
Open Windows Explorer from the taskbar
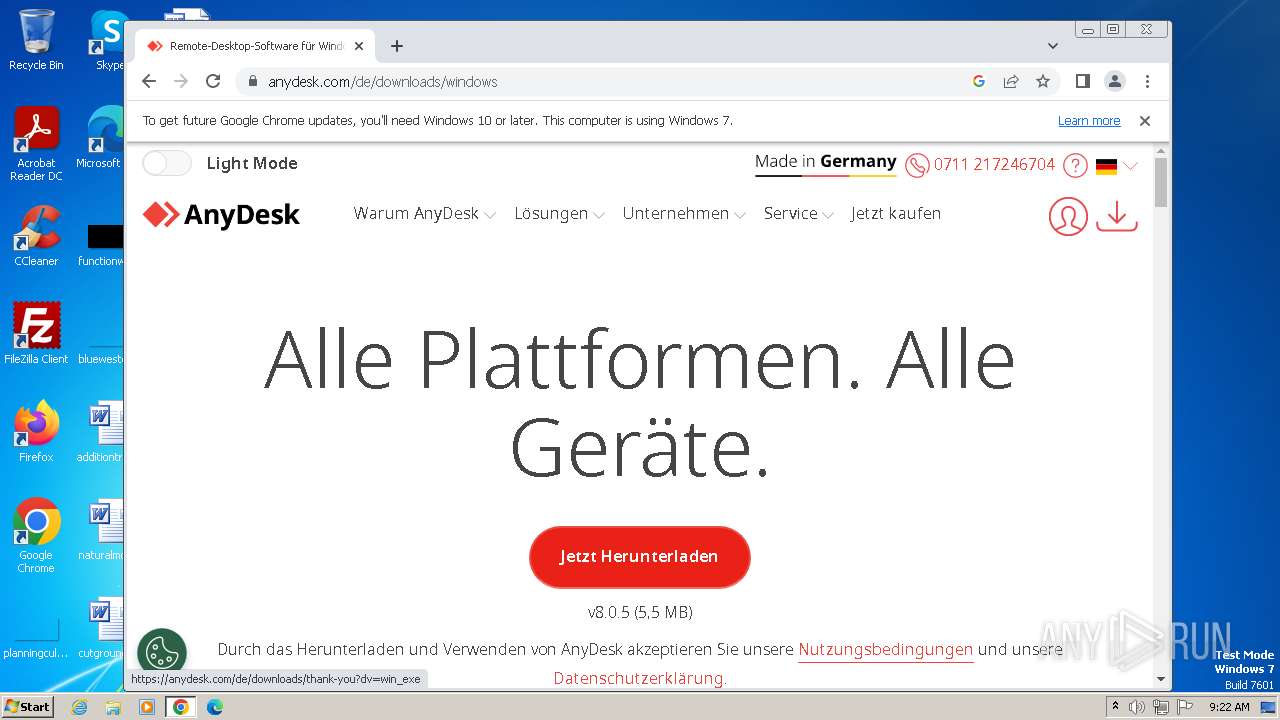(113, 707)
